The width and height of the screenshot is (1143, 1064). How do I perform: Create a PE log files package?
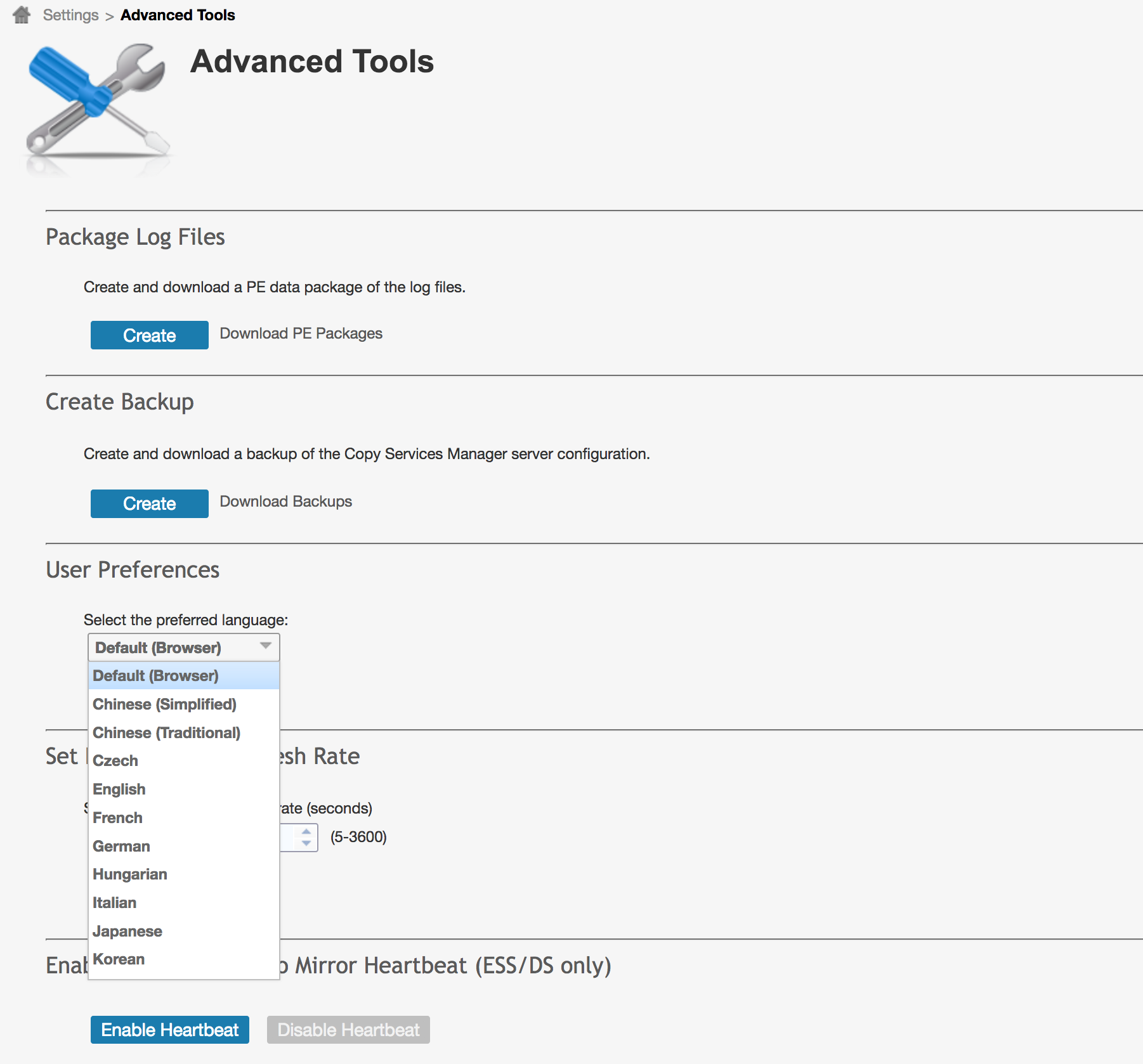(x=149, y=335)
